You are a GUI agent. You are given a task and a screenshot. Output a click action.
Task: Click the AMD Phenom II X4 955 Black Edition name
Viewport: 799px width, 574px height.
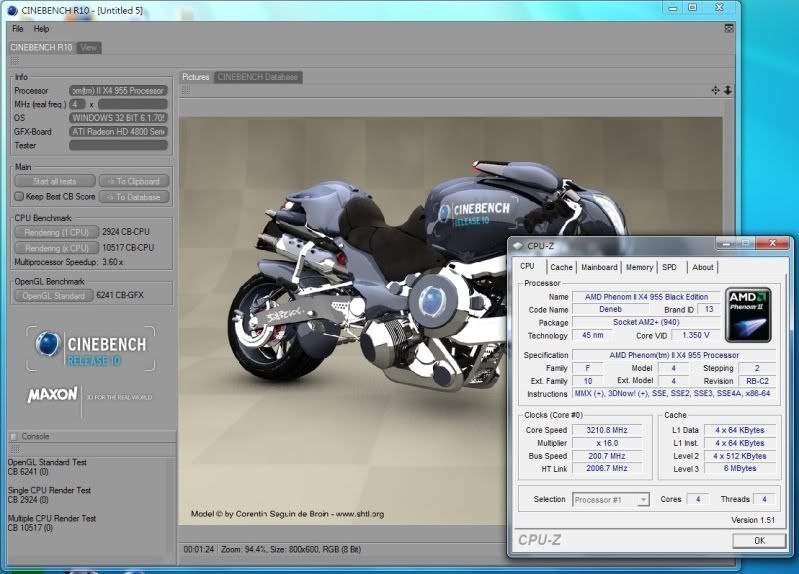(x=646, y=297)
